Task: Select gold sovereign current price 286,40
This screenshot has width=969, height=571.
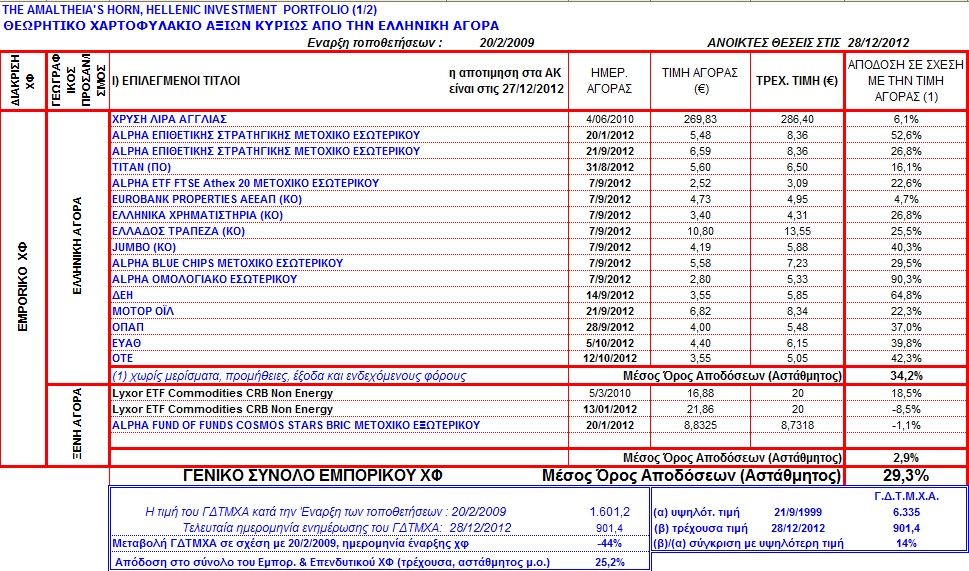Action: coord(797,119)
